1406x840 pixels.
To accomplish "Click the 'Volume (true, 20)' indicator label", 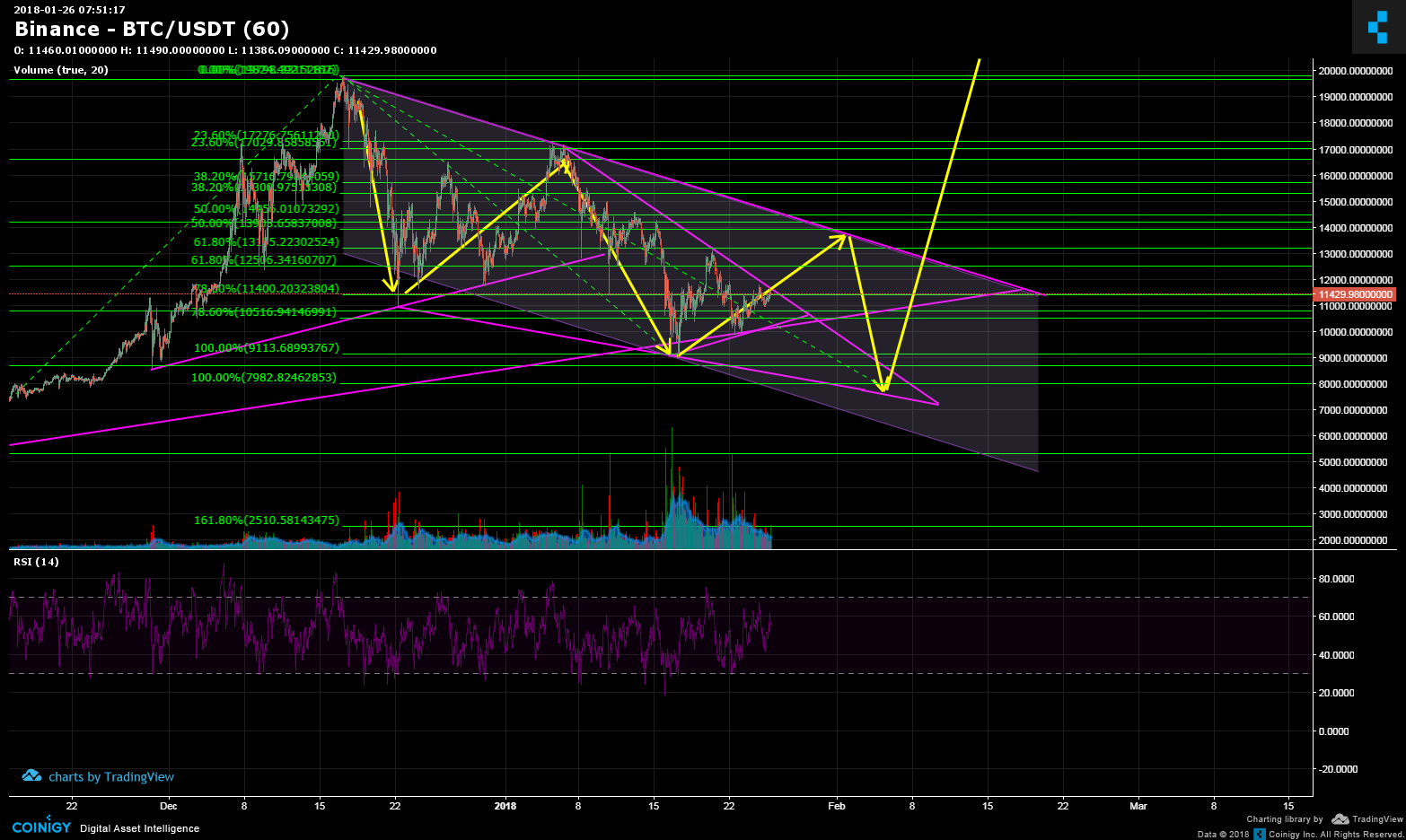I will (59, 70).
